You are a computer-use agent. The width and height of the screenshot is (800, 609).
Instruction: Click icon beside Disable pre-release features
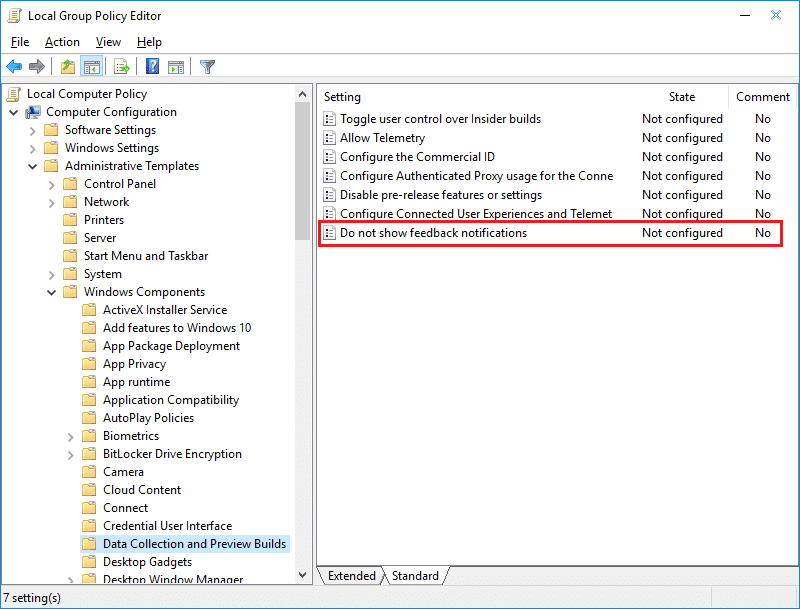(x=330, y=195)
